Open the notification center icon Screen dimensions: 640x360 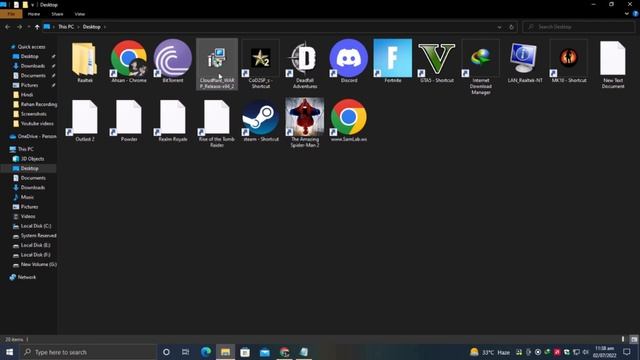click(627, 352)
